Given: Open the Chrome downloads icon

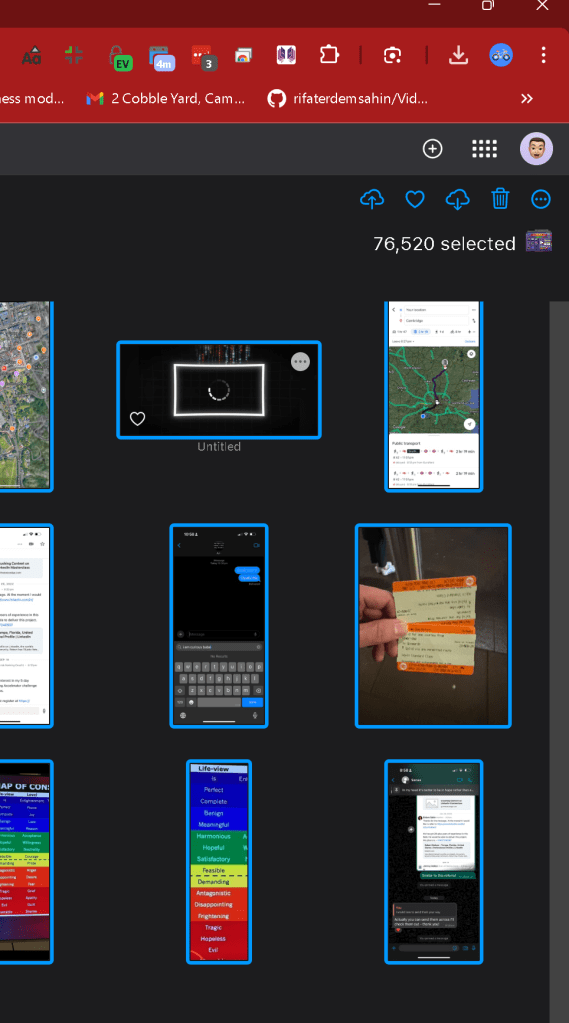Looking at the screenshot, I should [459, 55].
